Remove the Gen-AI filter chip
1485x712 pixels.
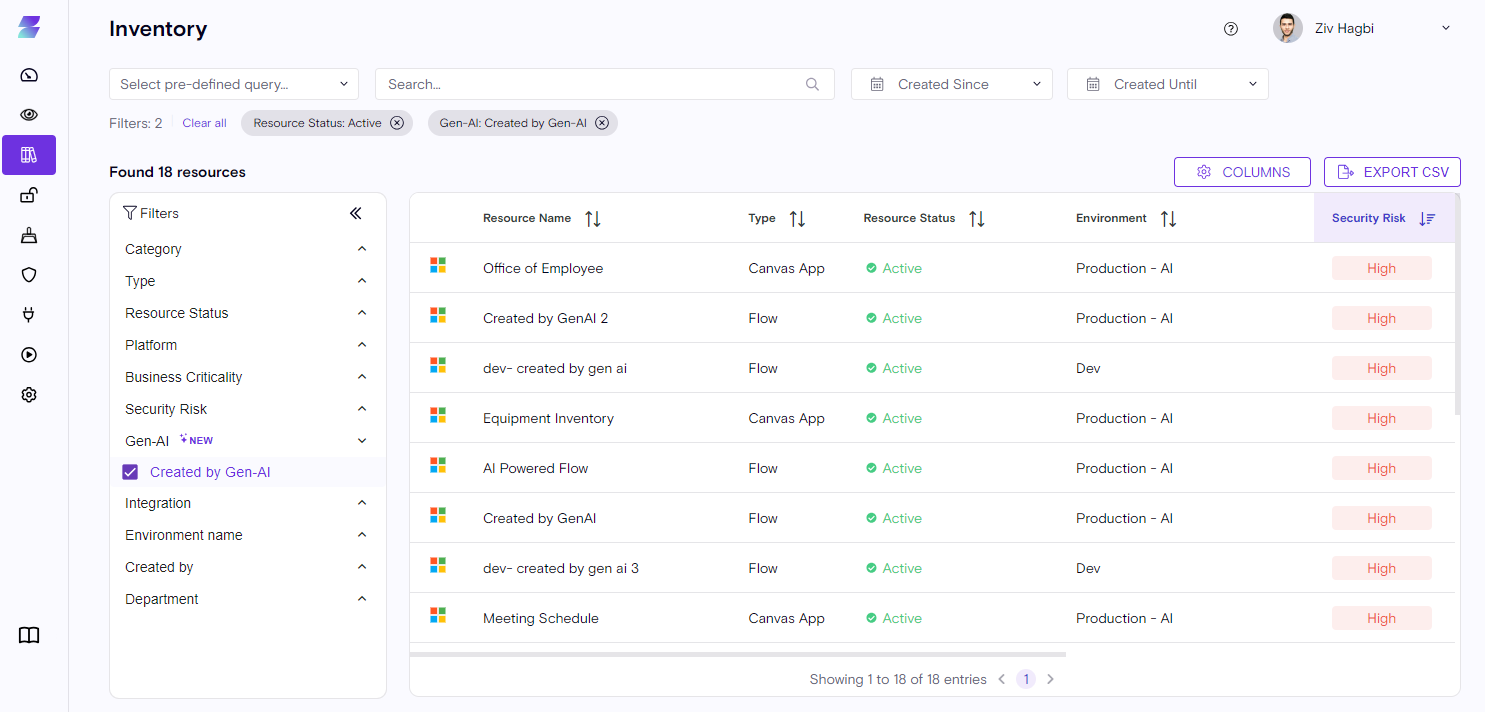click(602, 123)
